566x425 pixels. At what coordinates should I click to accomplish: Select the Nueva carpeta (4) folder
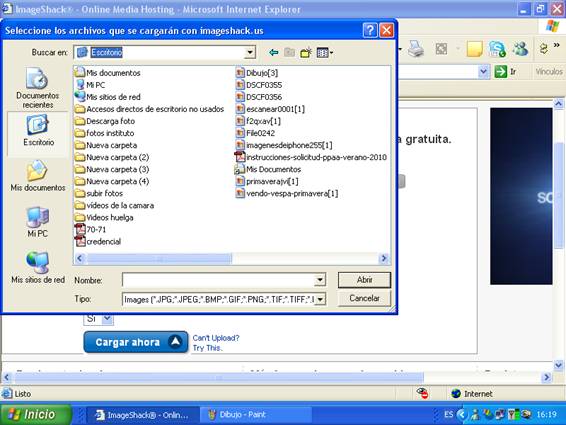(x=112, y=181)
